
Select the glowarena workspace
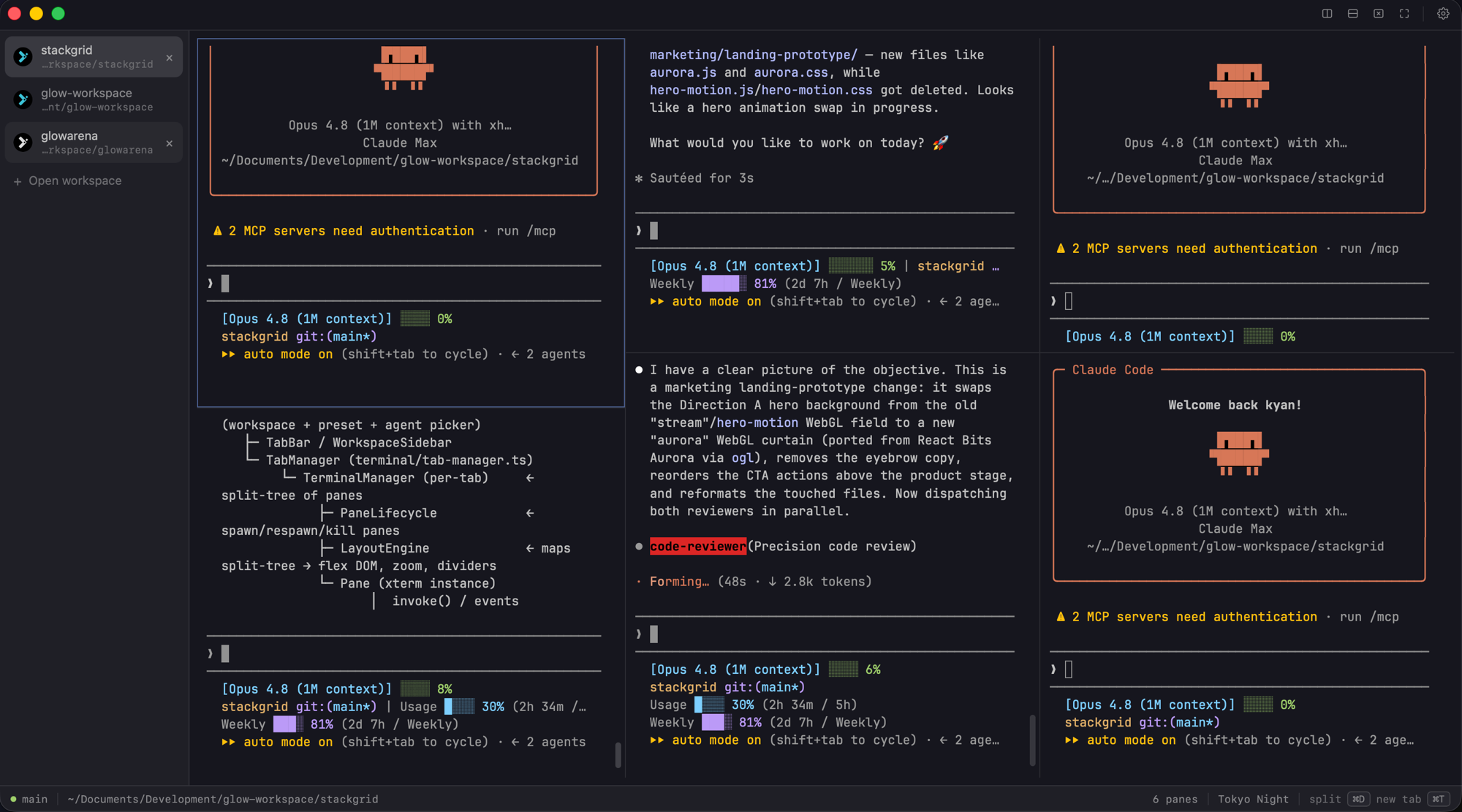pos(94,143)
